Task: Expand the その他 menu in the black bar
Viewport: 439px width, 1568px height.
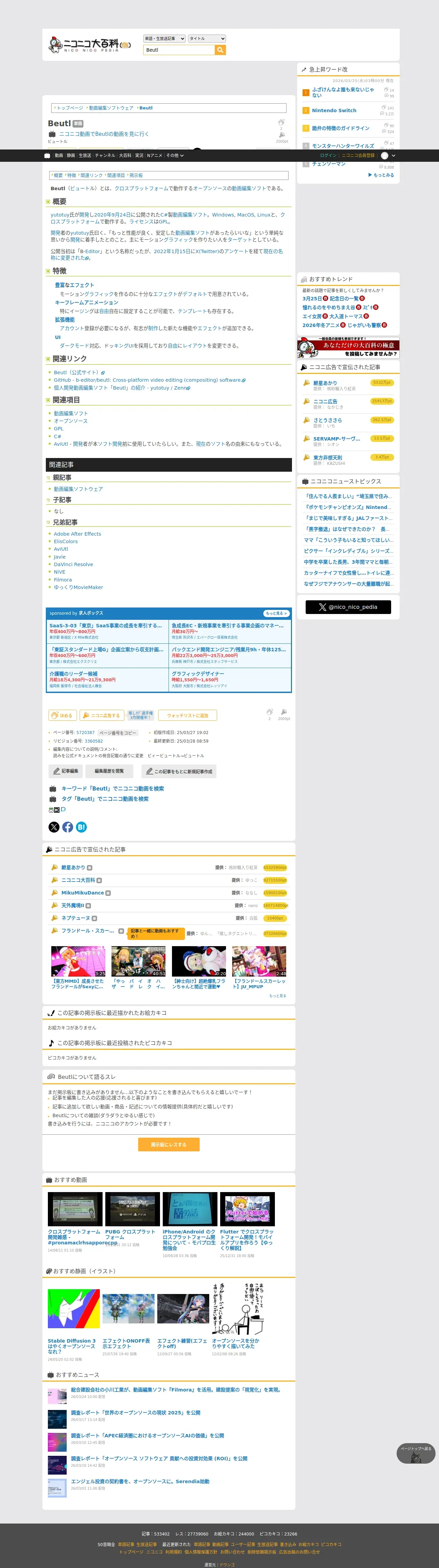Action: 175,155
